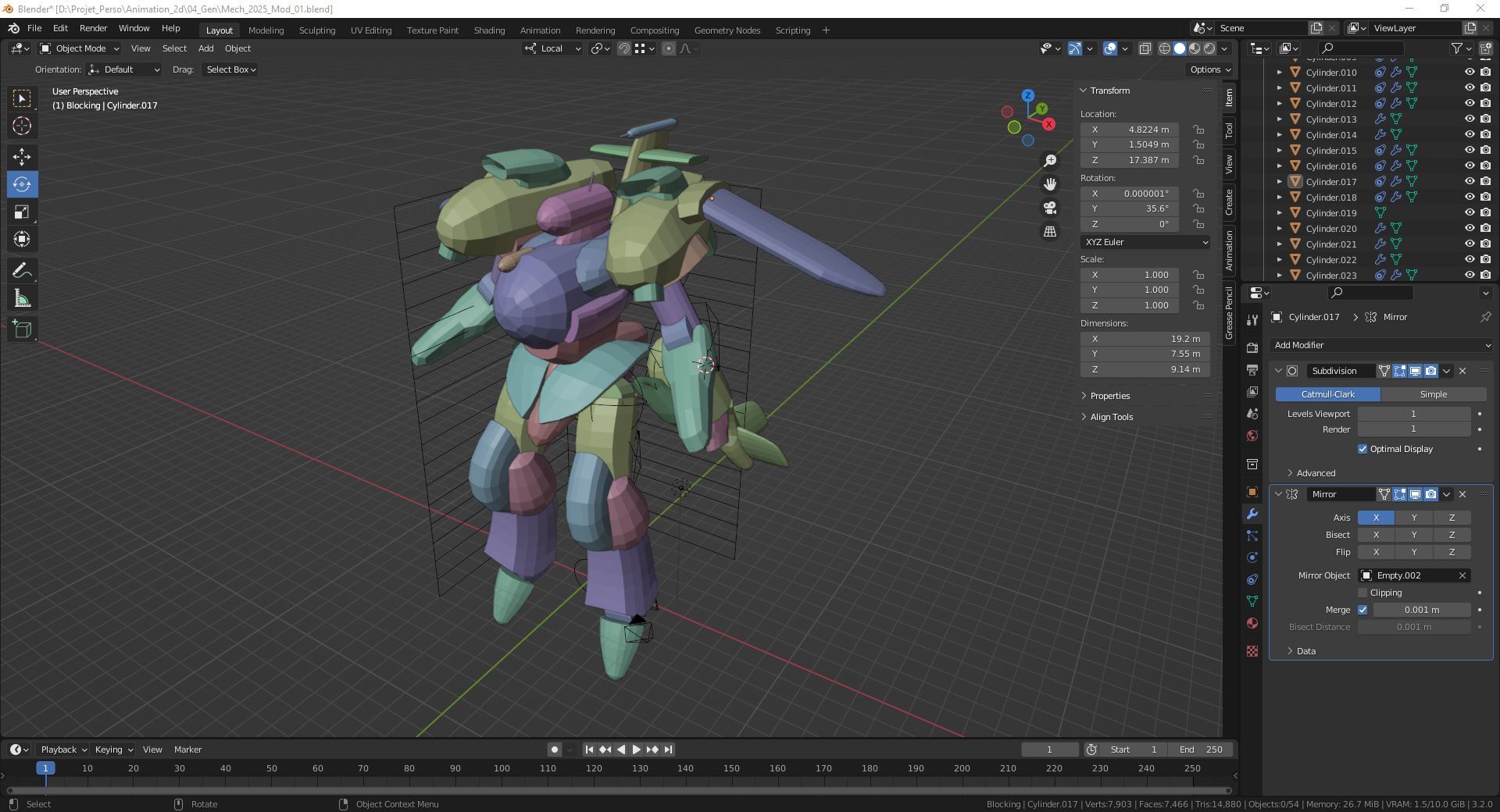The height and width of the screenshot is (812, 1500).
Task: Uncheck Optimal Display in Subdivision modifier
Action: tap(1363, 449)
